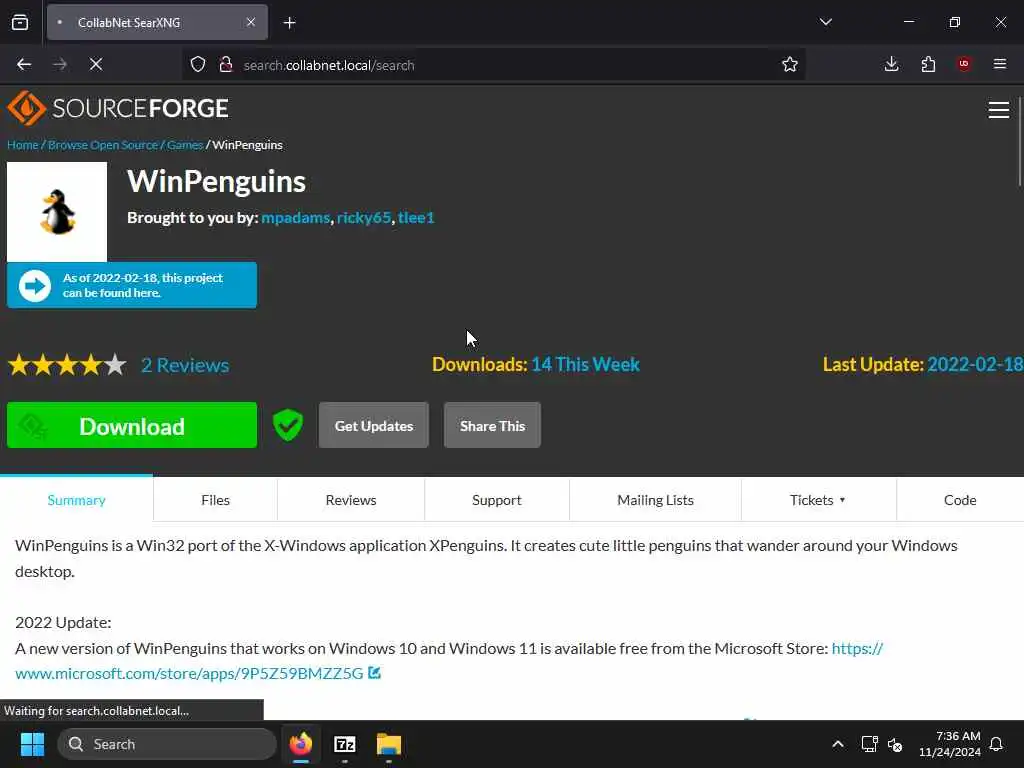This screenshot has height=768, width=1024.
Task: Click the network status tray icon
Action: [x=869, y=744]
